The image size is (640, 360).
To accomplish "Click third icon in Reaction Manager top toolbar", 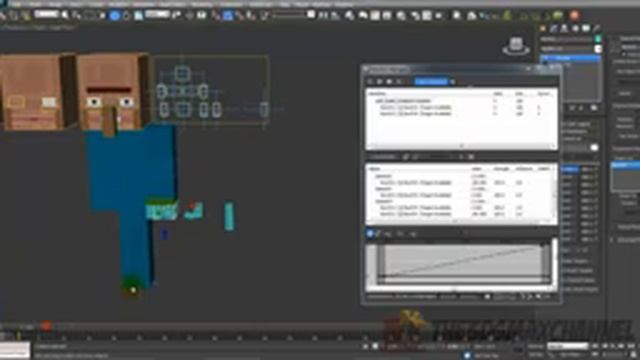I will (389, 82).
